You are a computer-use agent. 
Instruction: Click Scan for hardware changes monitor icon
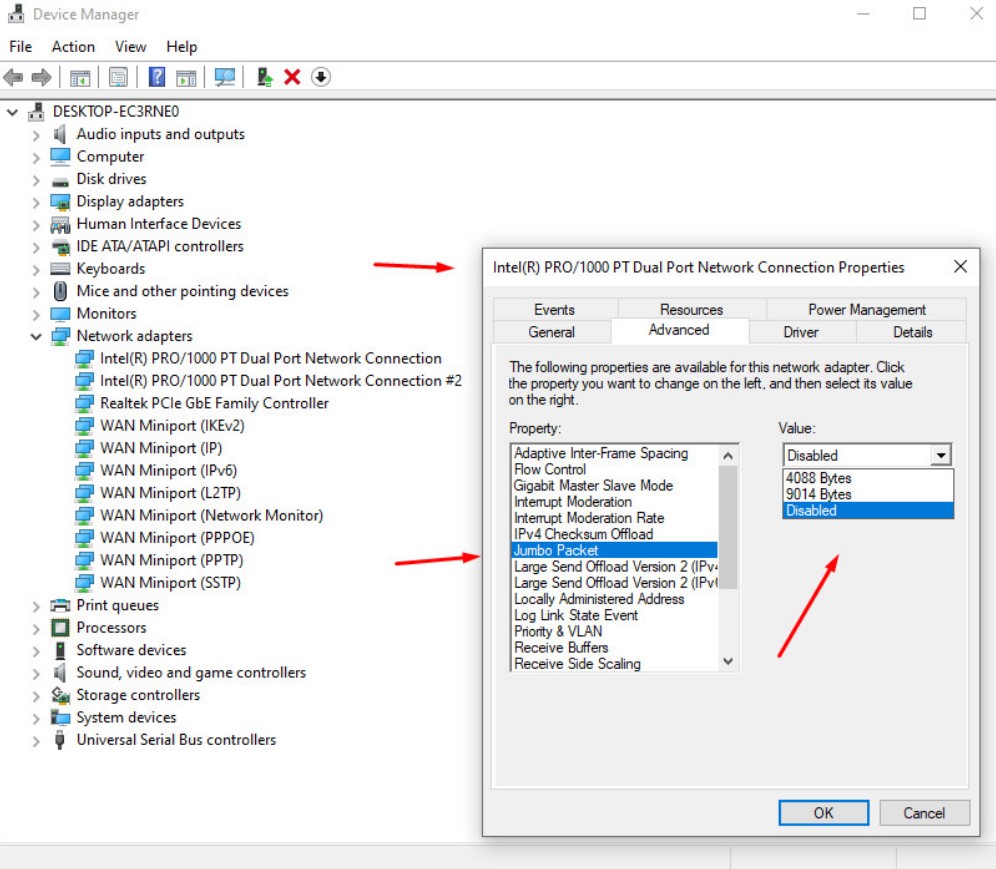coord(225,77)
